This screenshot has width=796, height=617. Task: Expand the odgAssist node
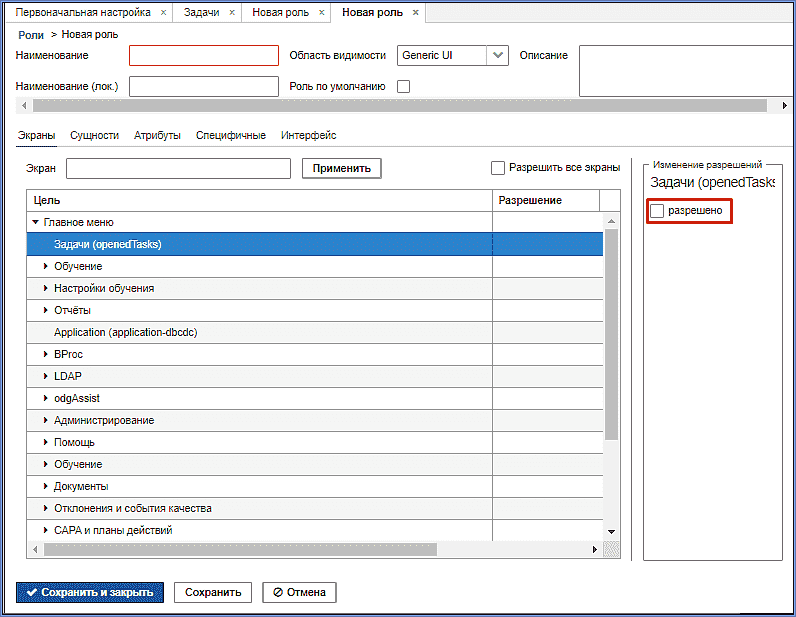coord(45,399)
